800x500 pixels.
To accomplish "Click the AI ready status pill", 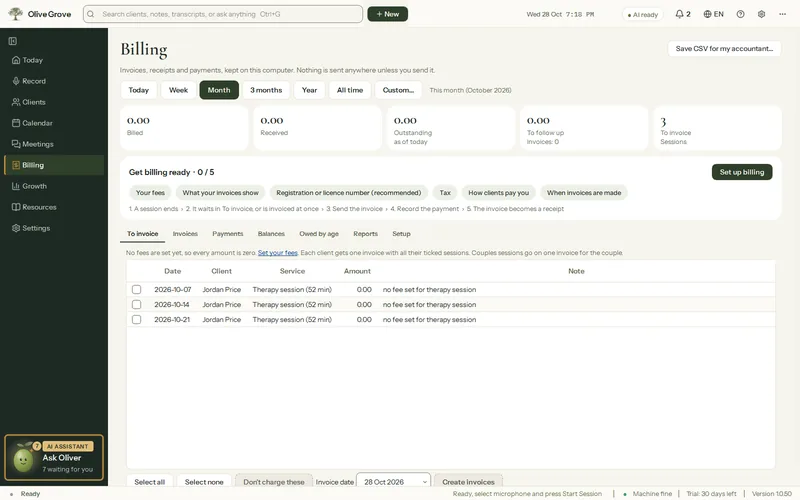I will click(642, 15).
